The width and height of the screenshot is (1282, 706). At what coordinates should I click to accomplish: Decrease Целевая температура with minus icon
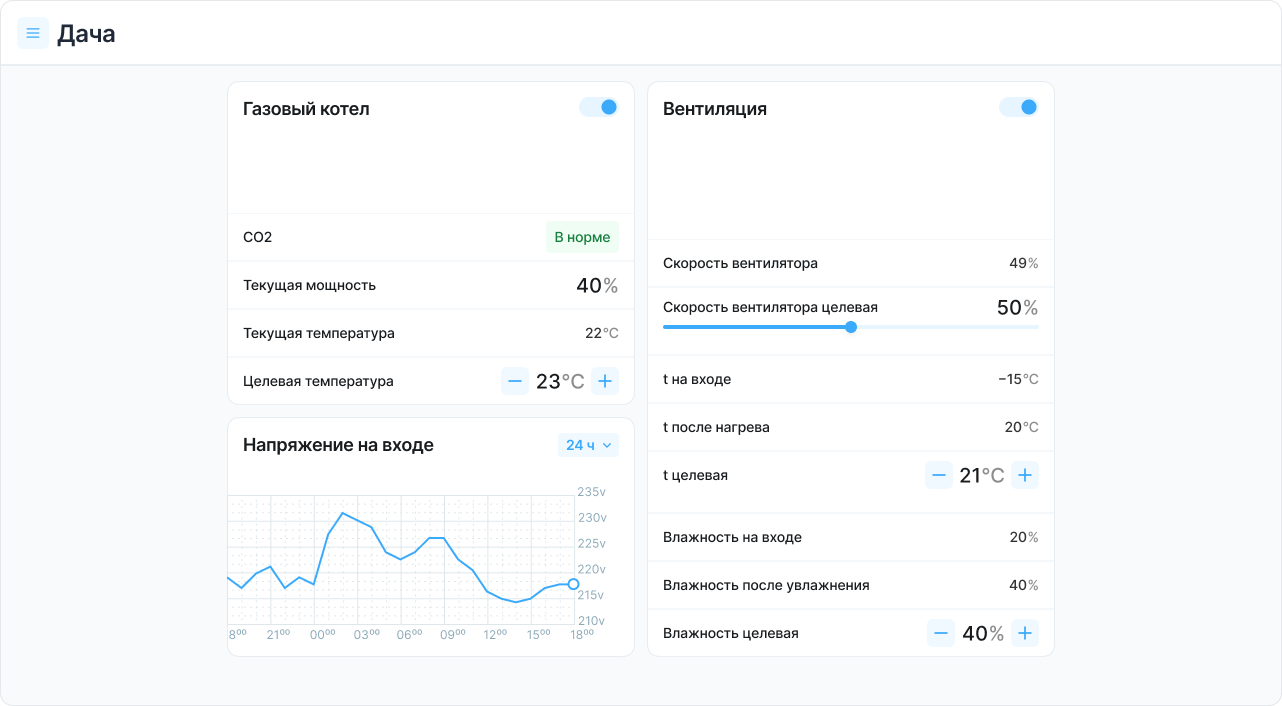tap(515, 381)
